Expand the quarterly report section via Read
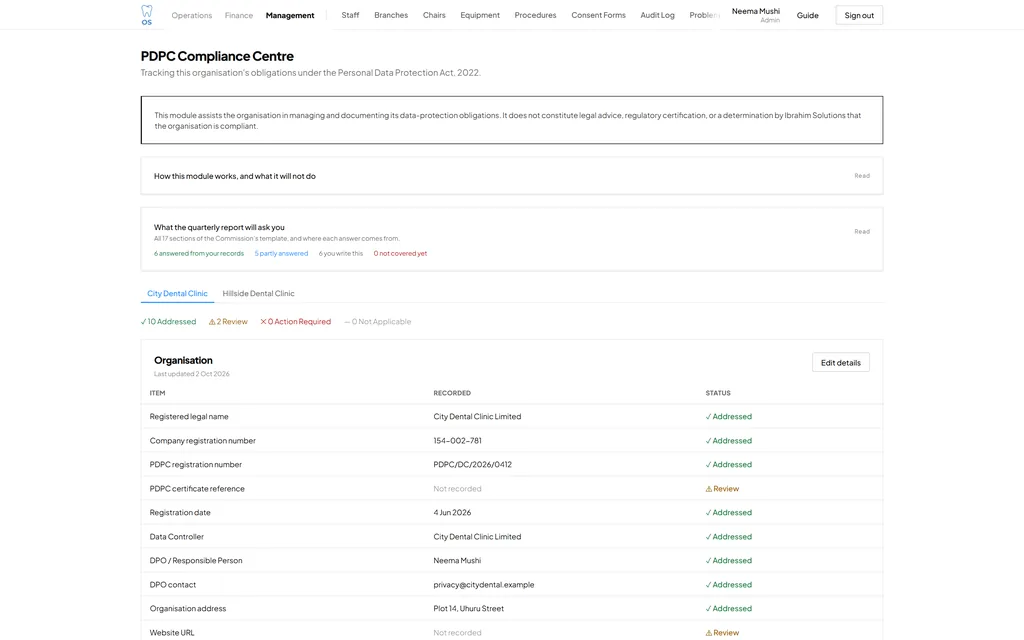 [861, 231]
